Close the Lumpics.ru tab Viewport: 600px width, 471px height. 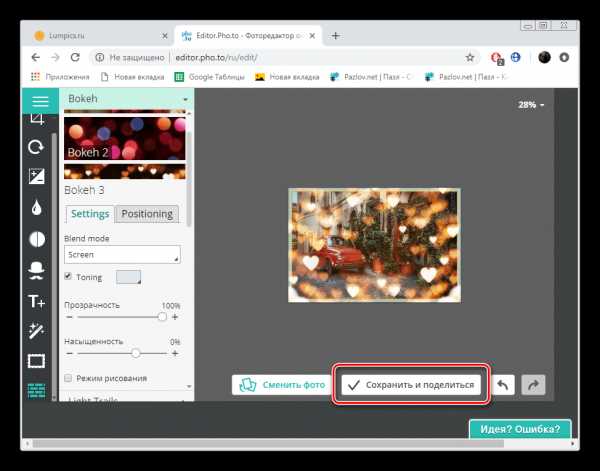click(x=165, y=36)
